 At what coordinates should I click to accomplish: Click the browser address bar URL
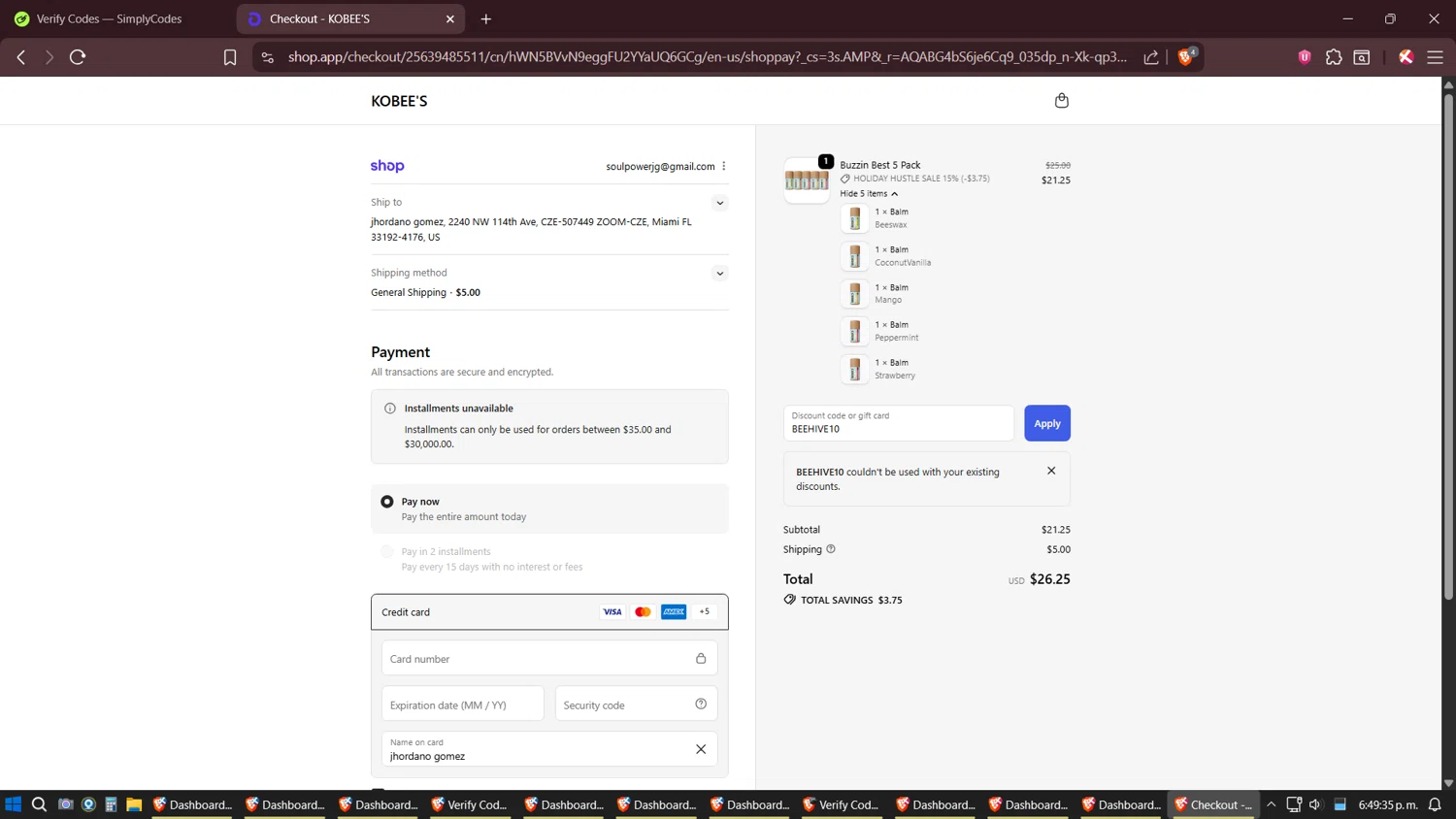pyautogui.click(x=707, y=57)
